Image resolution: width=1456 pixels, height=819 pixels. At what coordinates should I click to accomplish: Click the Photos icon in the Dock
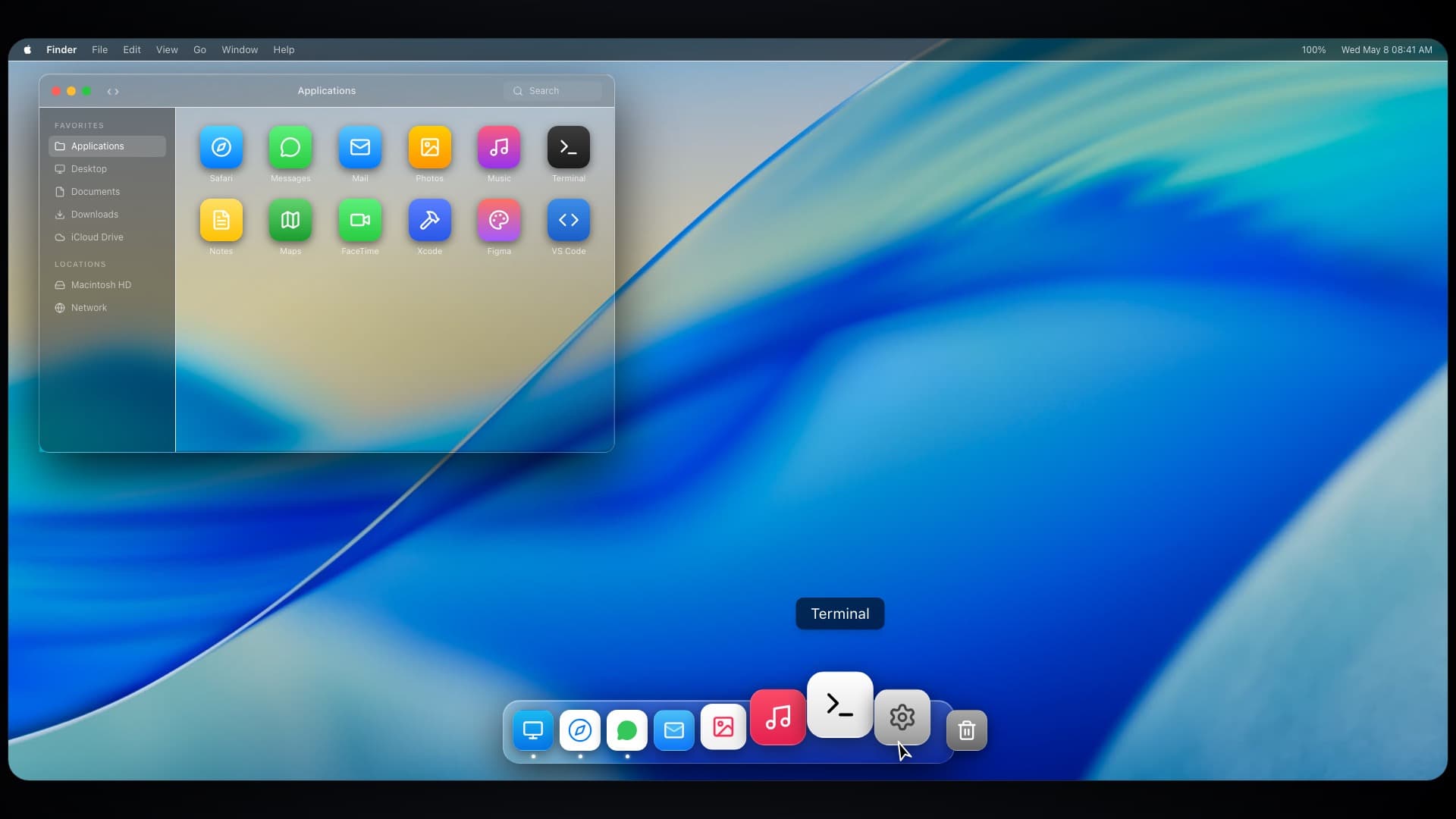pyautogui.click(x=723, y=727)
